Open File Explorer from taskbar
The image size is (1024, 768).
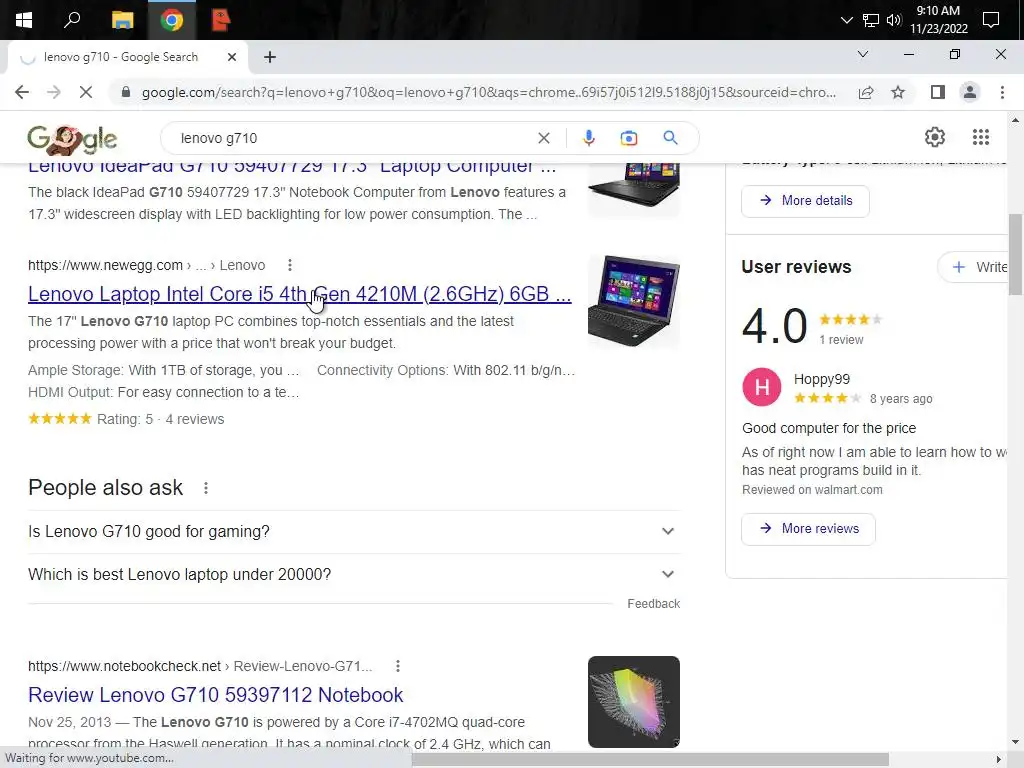(x=122, y=20)
